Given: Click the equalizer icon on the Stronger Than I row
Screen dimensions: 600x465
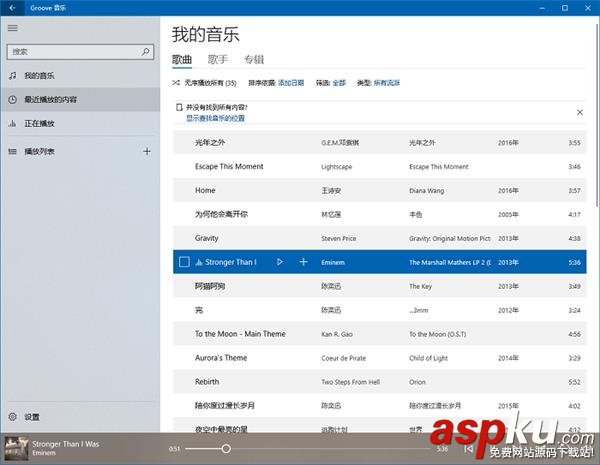Looking at the screenshot, I should point(199,262).
